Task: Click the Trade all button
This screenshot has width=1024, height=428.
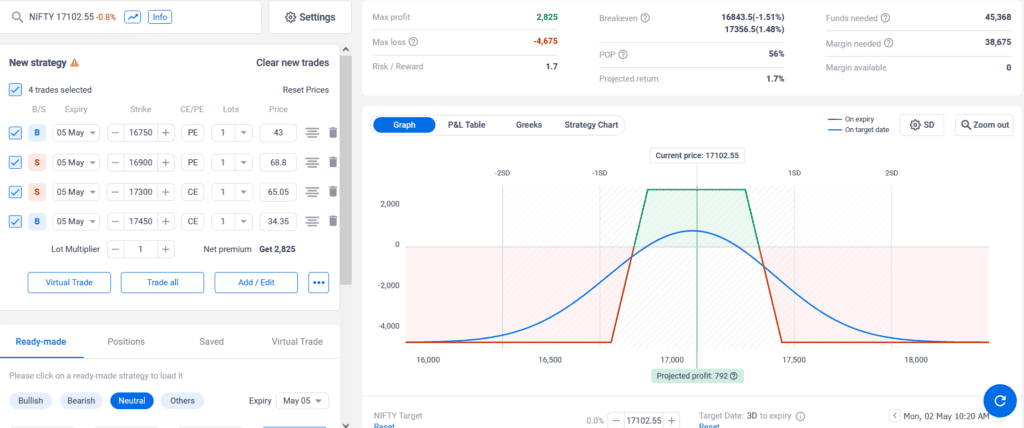Action: point(163,282)
